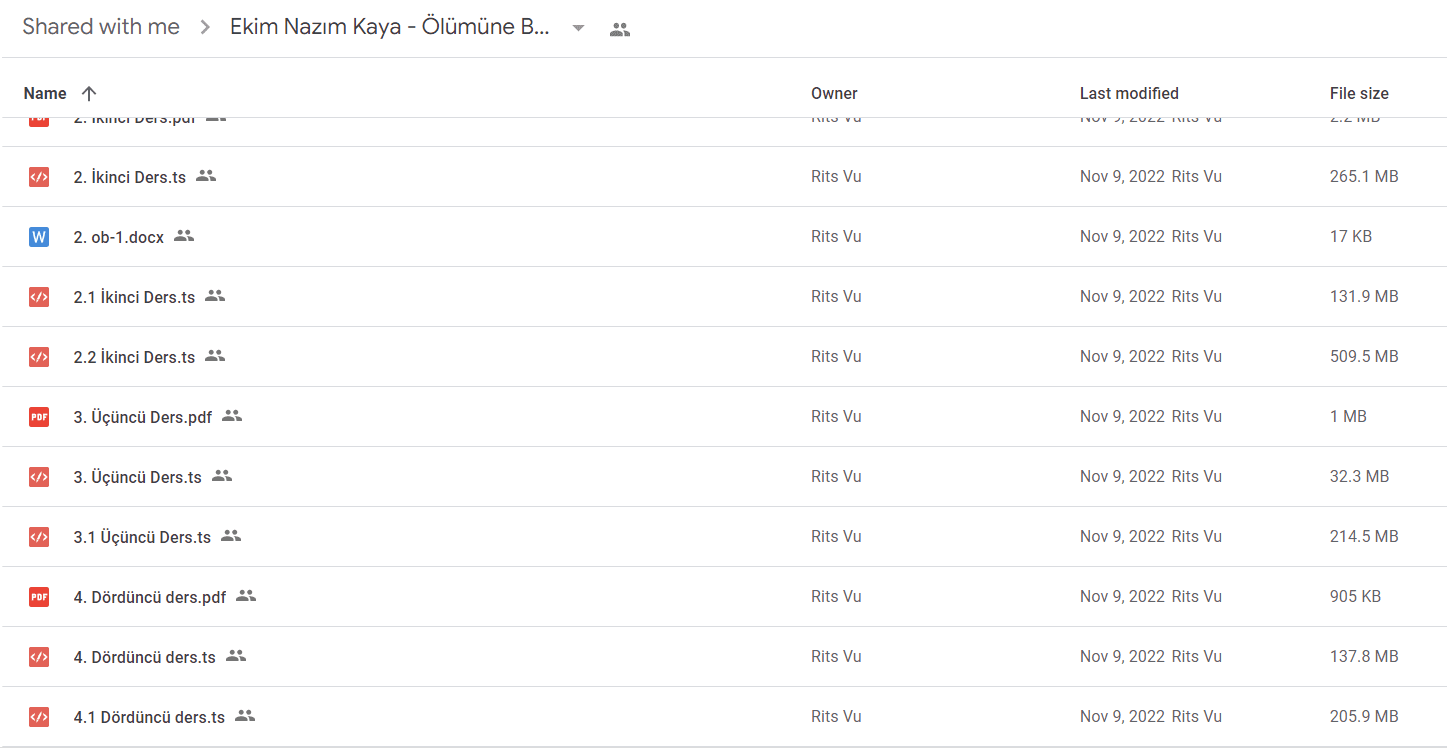Click the Owner column header

click(834, 93)
